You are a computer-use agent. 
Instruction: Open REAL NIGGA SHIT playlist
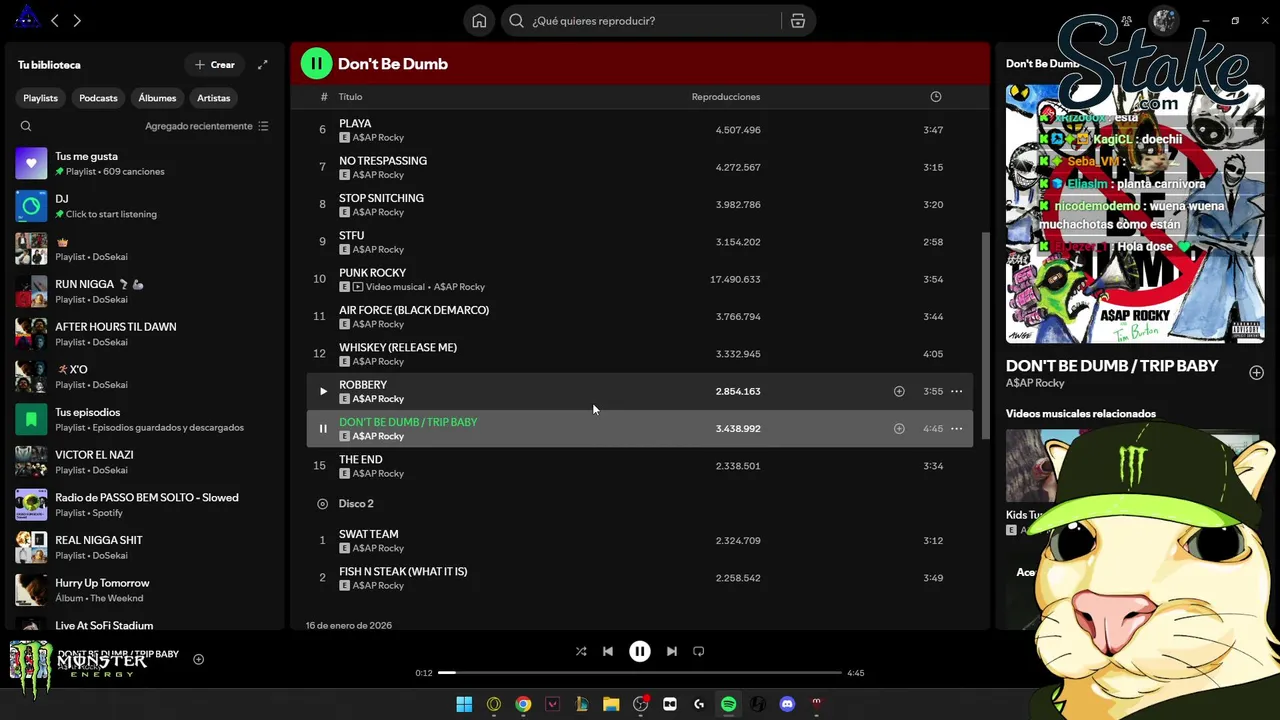(145, 547)
